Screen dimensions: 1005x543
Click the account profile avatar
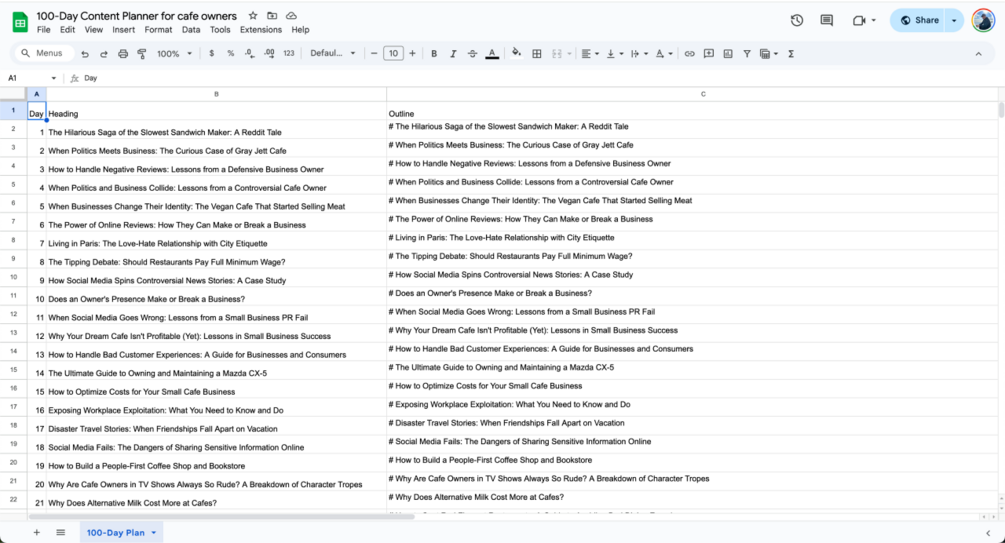pos(983,21)
